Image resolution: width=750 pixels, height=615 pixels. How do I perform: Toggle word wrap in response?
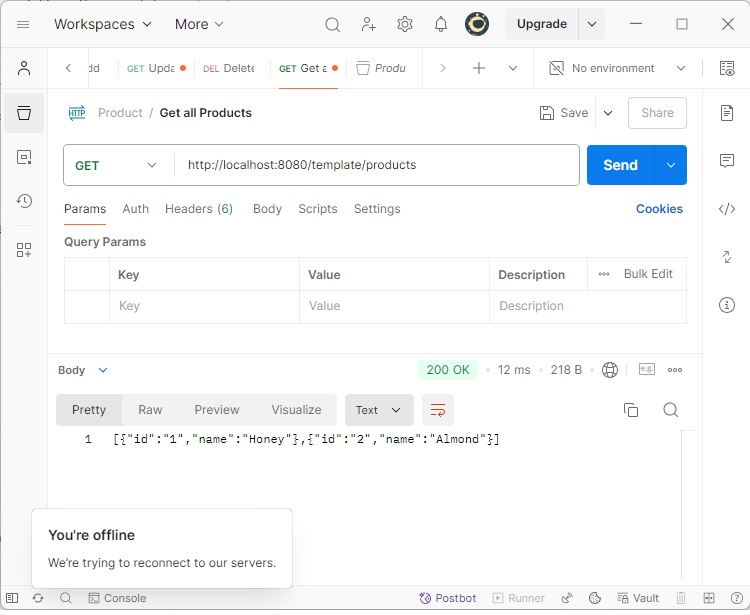tap(438, 410)
